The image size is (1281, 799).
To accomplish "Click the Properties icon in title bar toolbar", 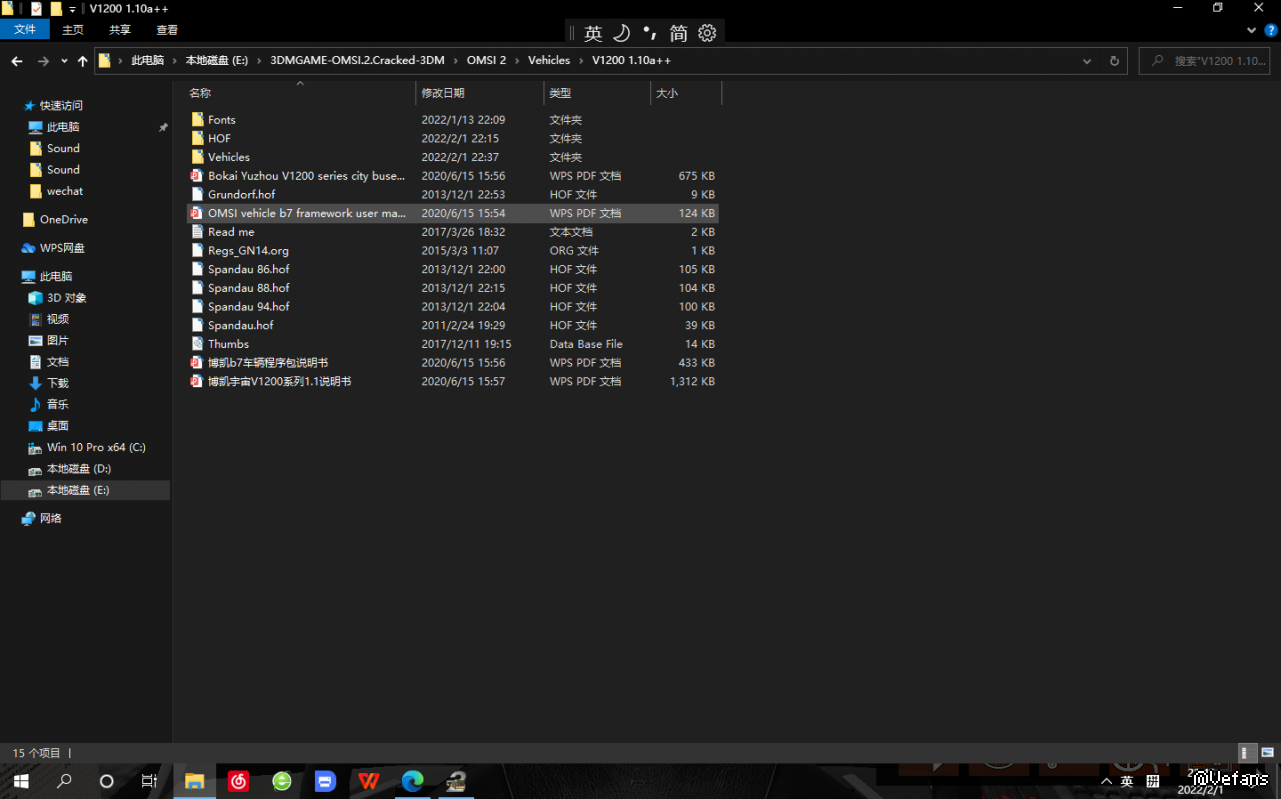I will click(37, 8).
